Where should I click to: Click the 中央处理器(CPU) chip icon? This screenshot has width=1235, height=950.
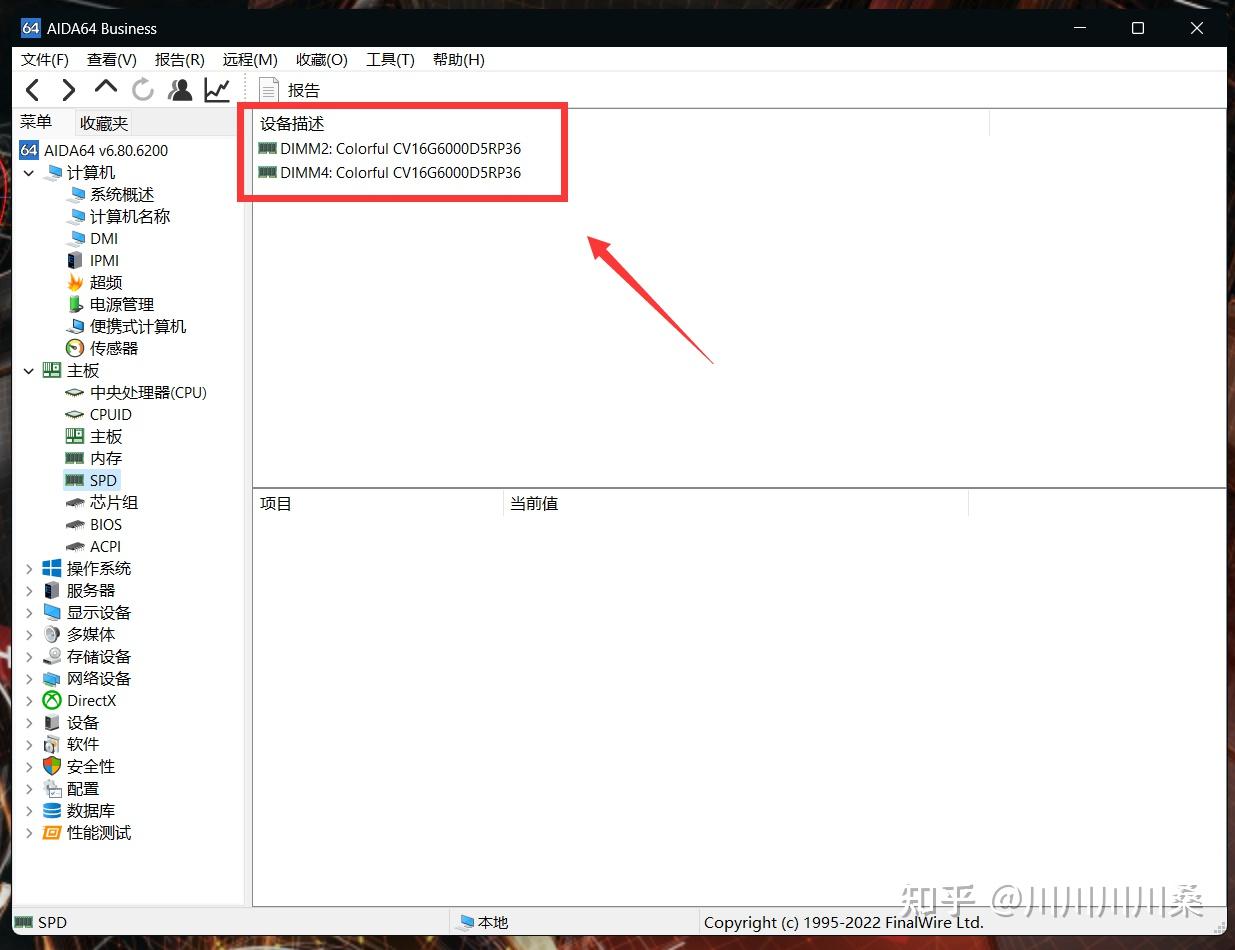coord(75,392)
